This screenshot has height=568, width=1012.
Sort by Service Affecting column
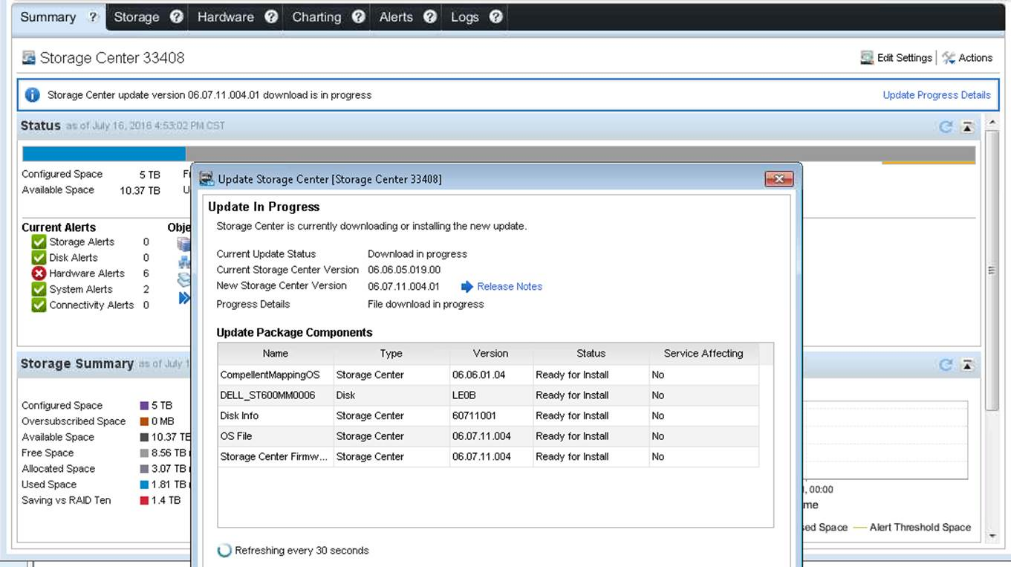point(703,354)
